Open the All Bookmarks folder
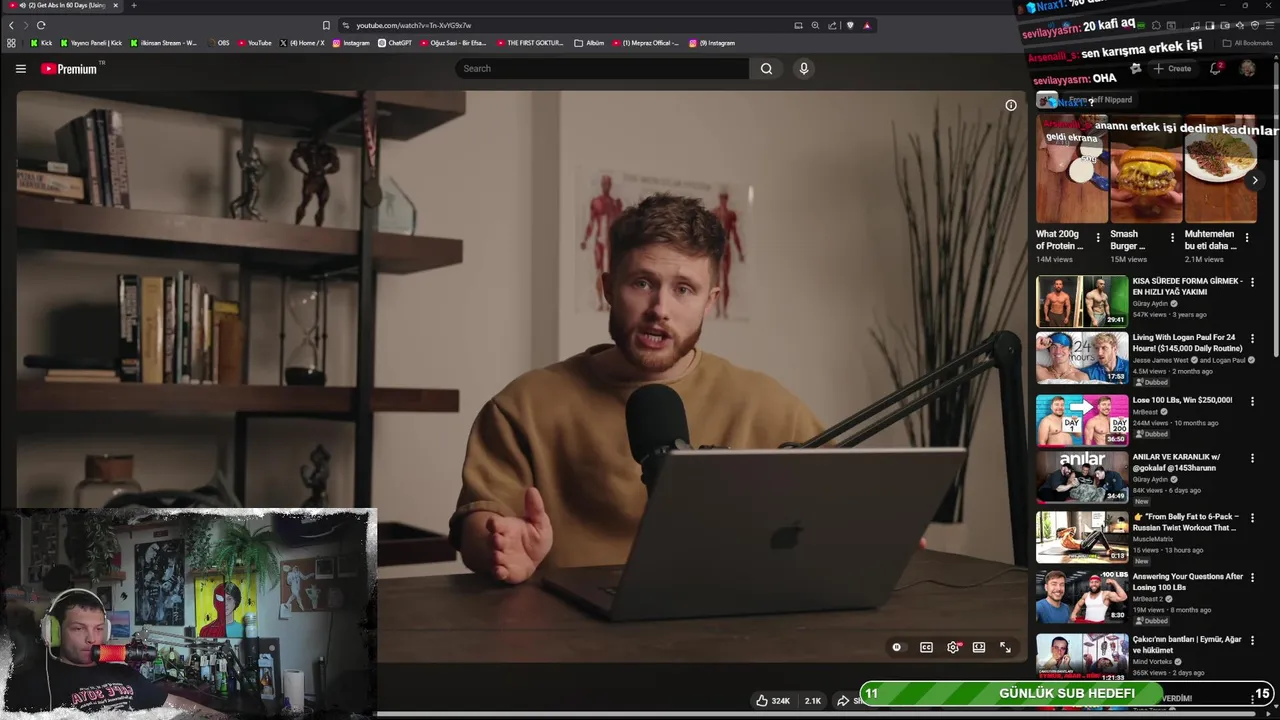Viewport: 1280px width, 720px height. [x=1247, y=43]
